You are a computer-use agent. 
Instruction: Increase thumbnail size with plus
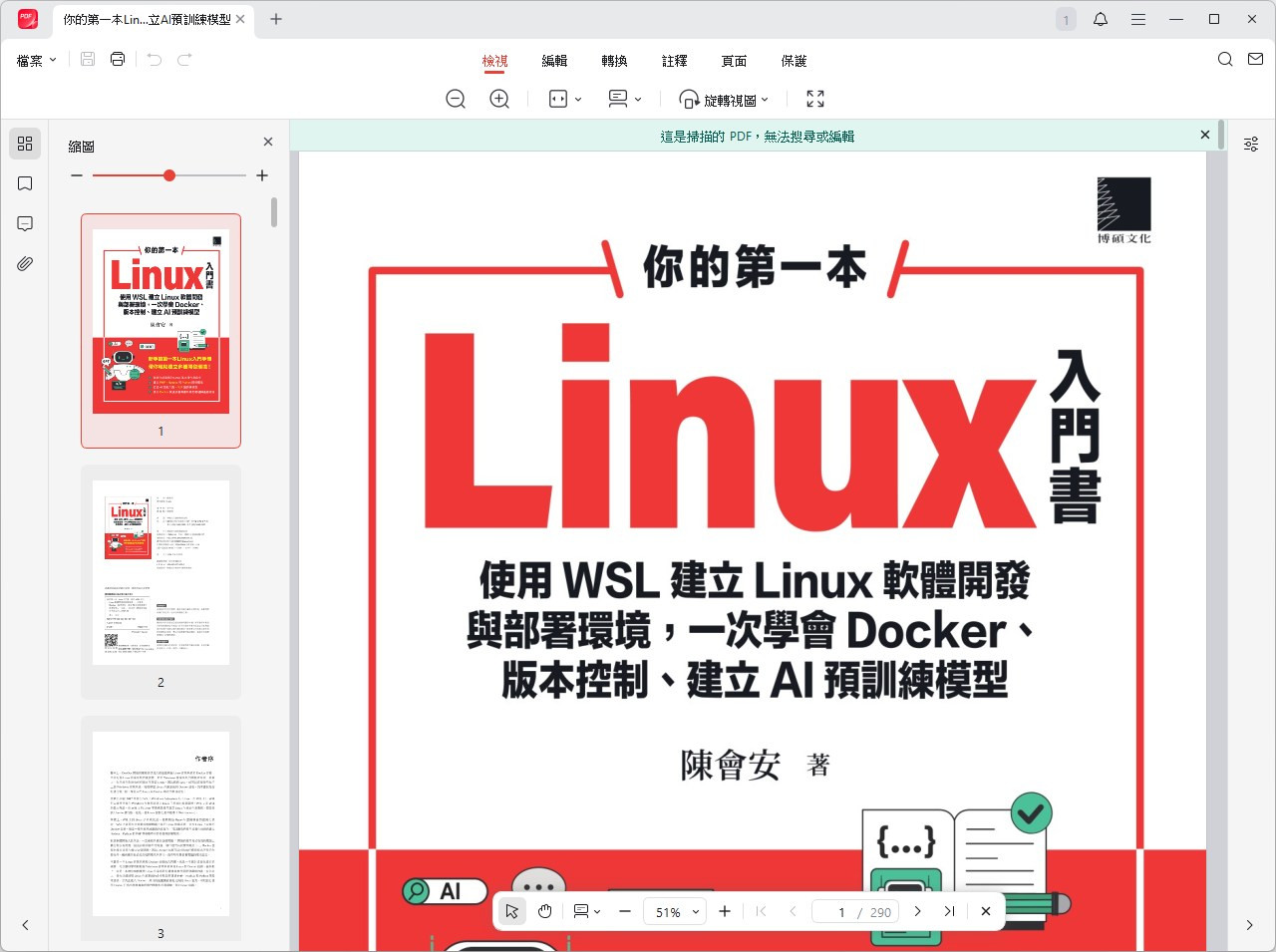point(262,175)
